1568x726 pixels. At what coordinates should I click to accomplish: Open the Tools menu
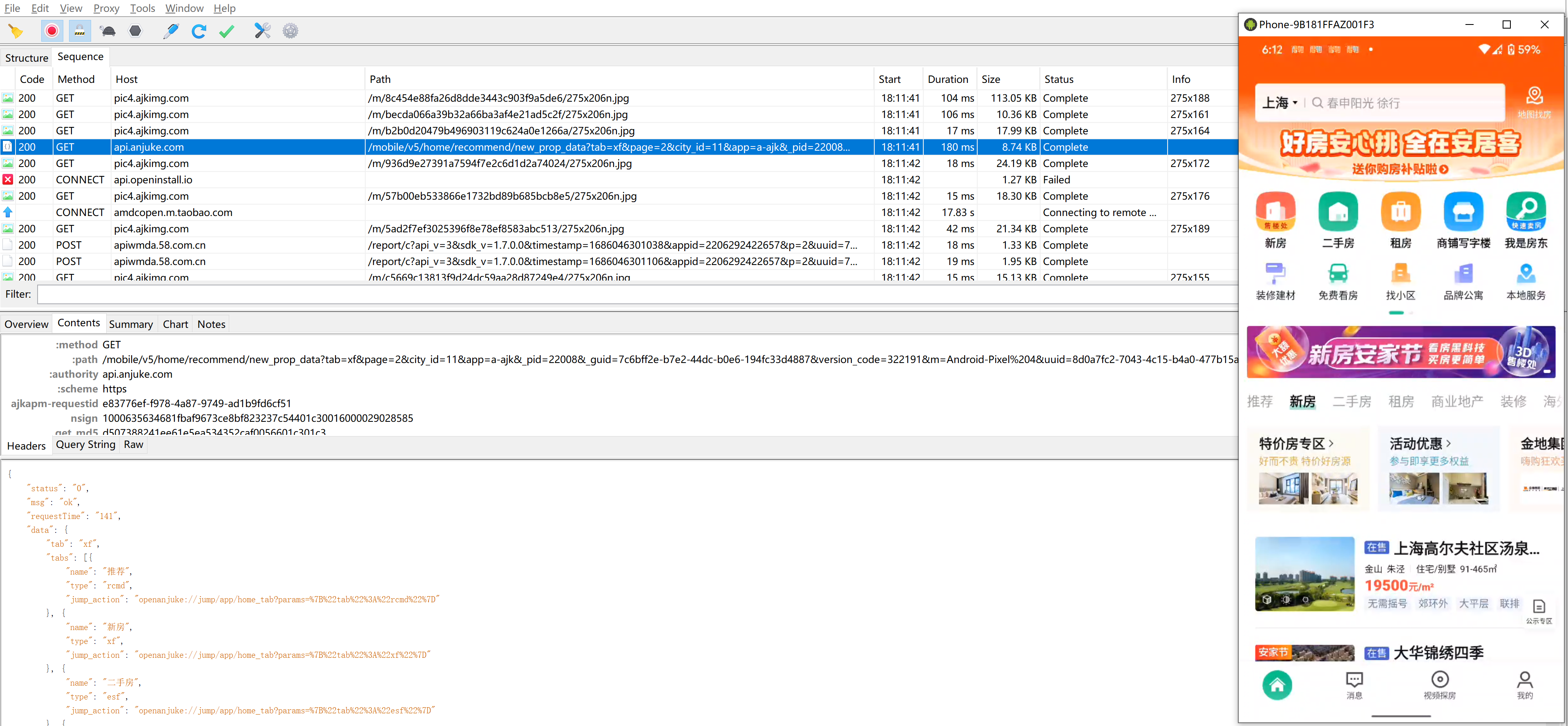pos(143,8)
